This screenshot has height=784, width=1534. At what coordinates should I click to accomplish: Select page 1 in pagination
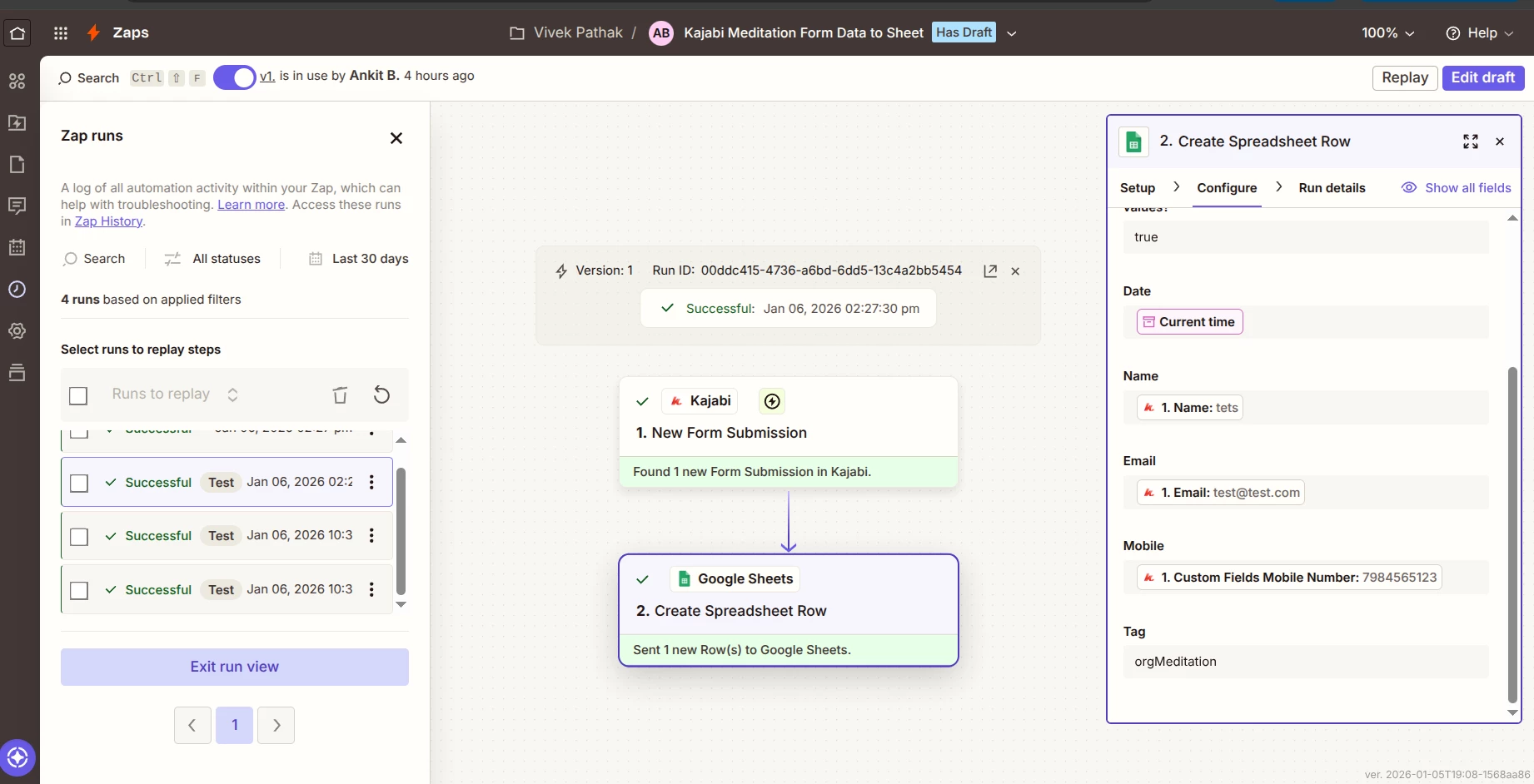pyautogui.click(x=235, y=725)
